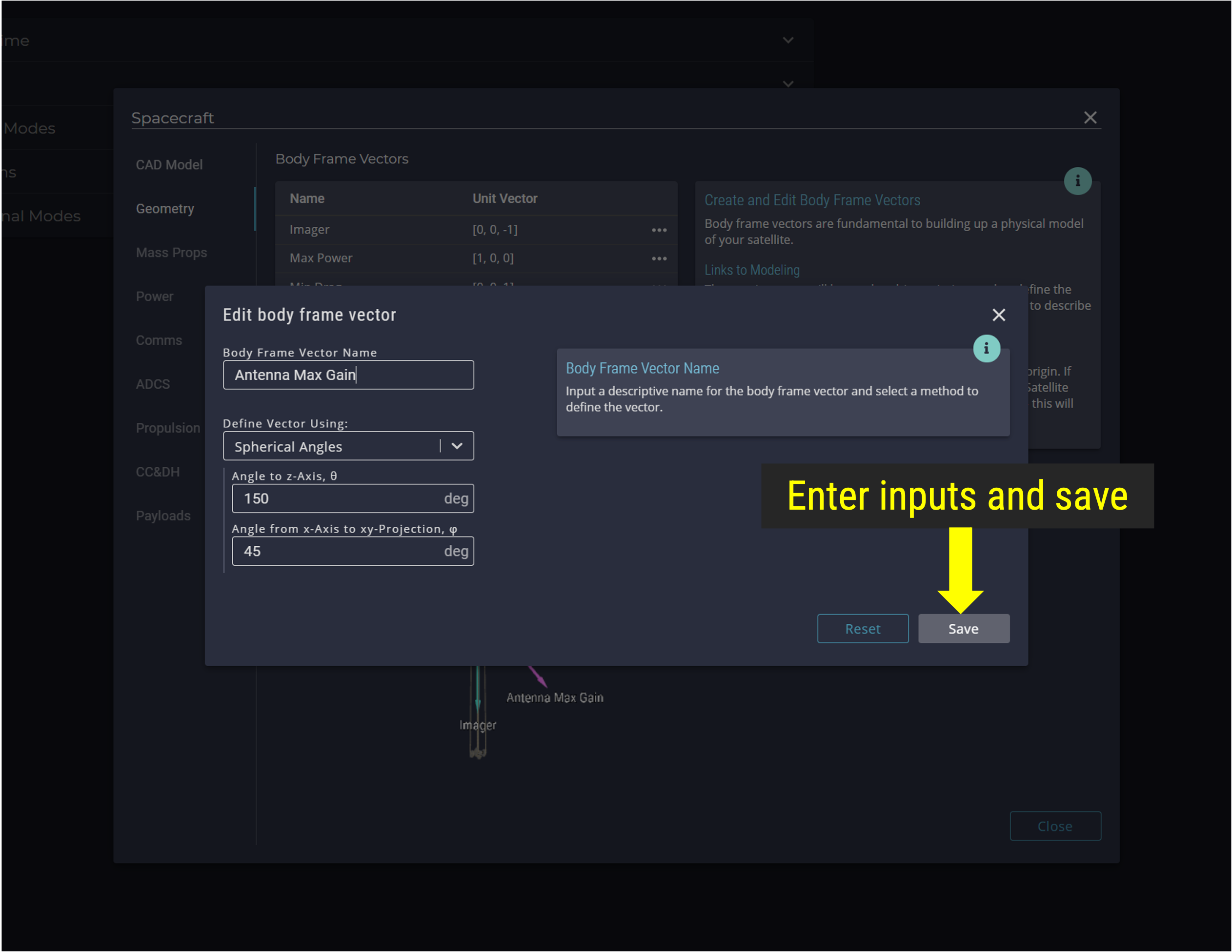Close the Spacecraft panel with X
The width and height of the screenshot is (1232, 952).
click(1090, 118)
